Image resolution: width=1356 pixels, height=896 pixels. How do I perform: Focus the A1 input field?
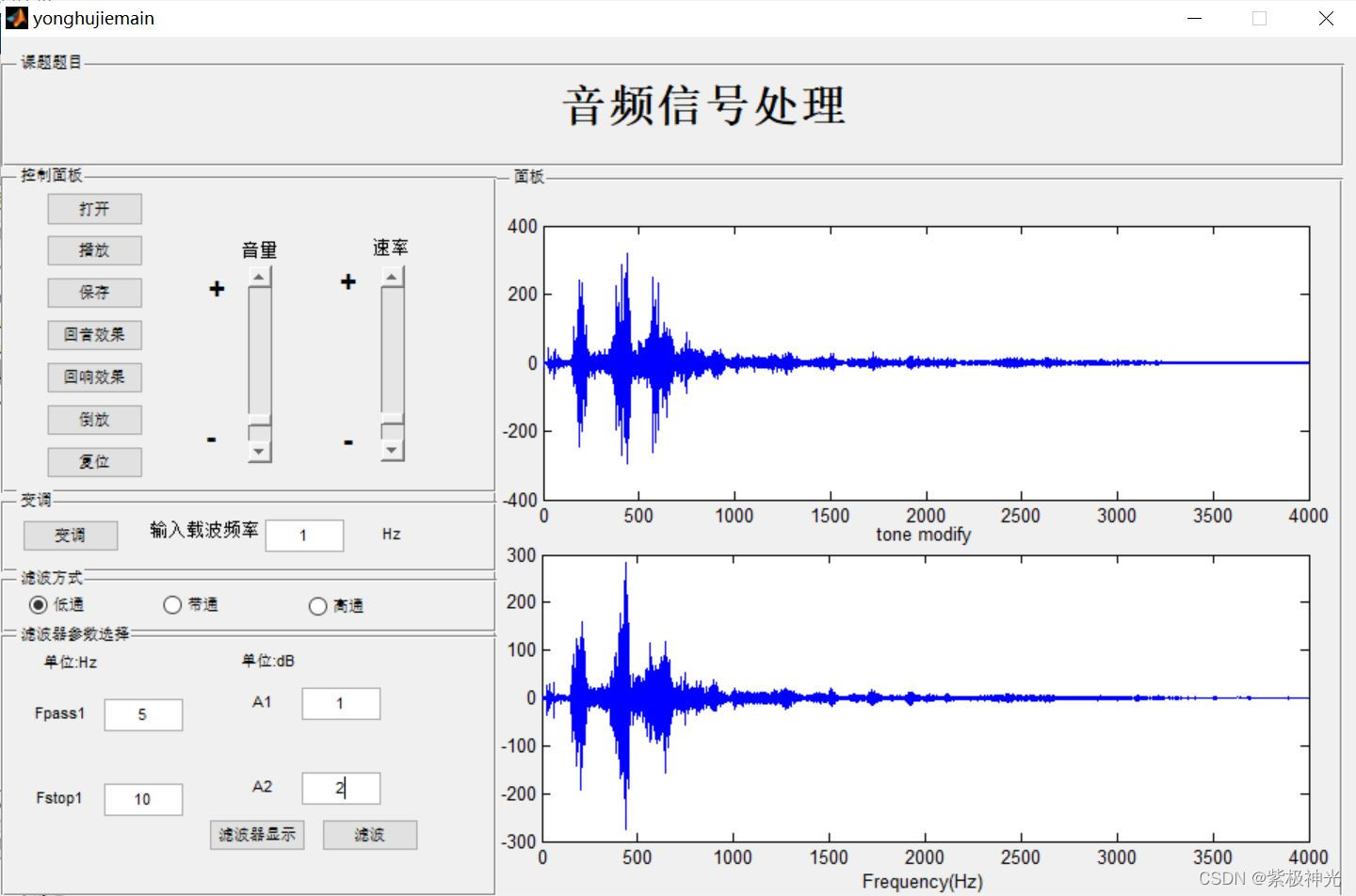pyautogui.click(x=341, y=704)
